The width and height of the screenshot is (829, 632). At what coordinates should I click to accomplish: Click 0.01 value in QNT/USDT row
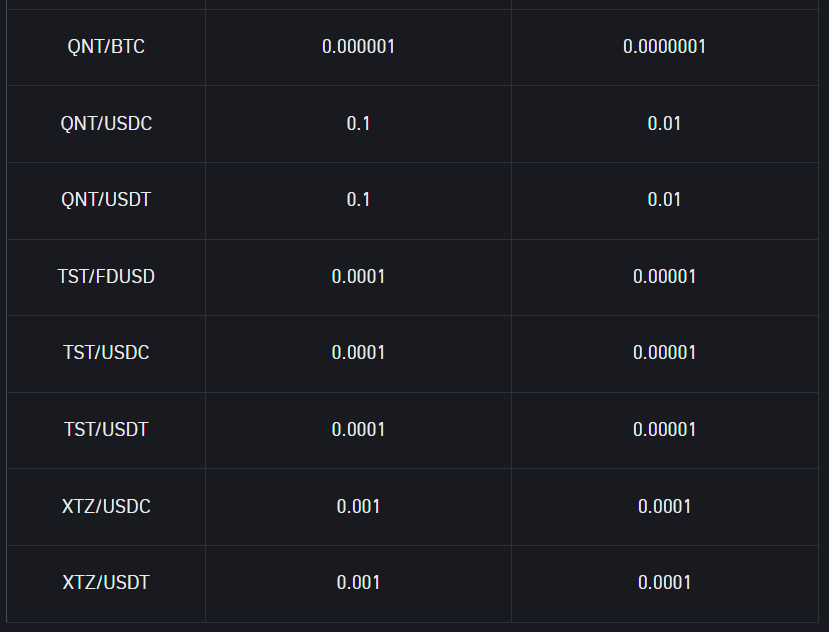click(665, 200)
